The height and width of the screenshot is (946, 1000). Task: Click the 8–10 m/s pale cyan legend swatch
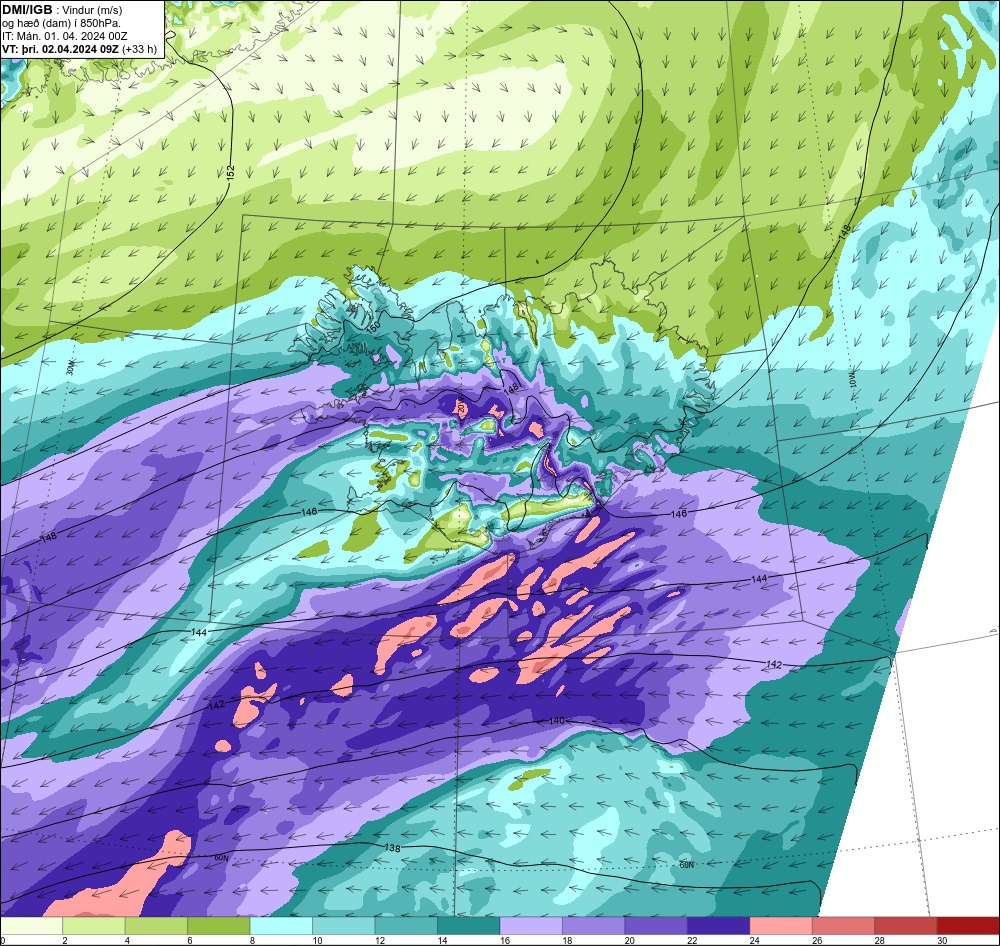pos(281,926)
